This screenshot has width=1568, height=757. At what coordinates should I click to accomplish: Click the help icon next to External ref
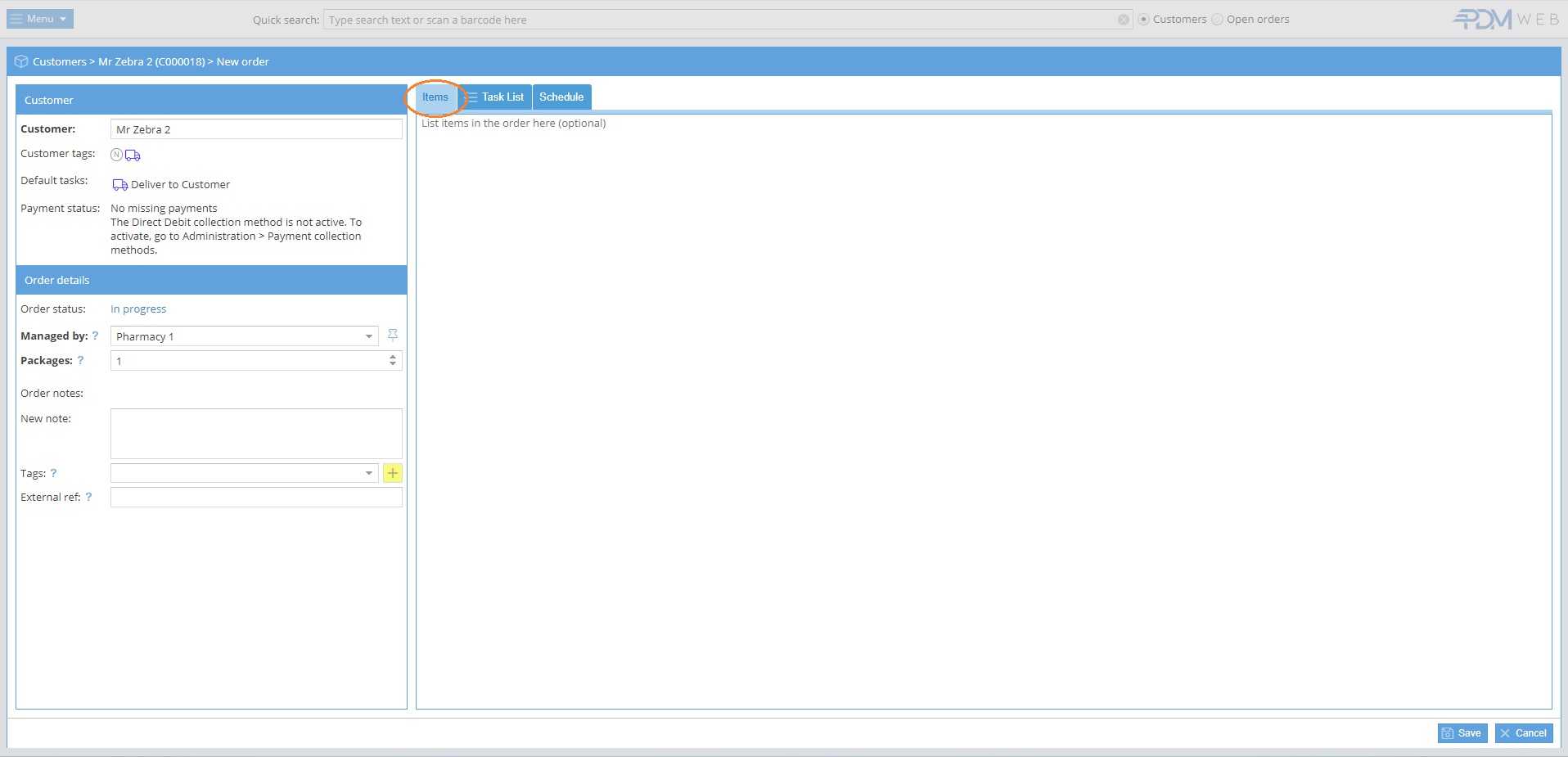[88, 497]
